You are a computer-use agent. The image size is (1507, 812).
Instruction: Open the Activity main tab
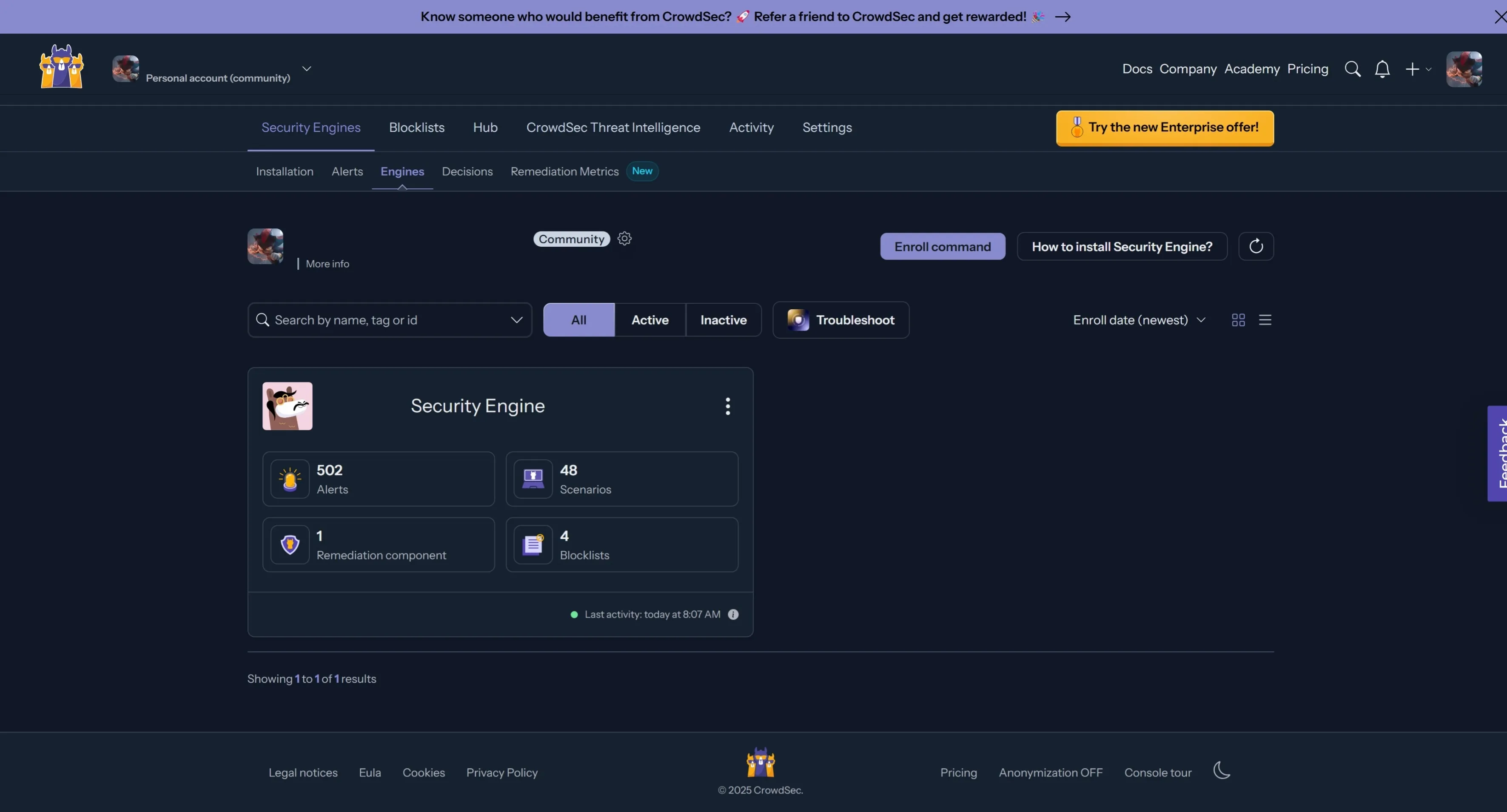tap(751, 128)
